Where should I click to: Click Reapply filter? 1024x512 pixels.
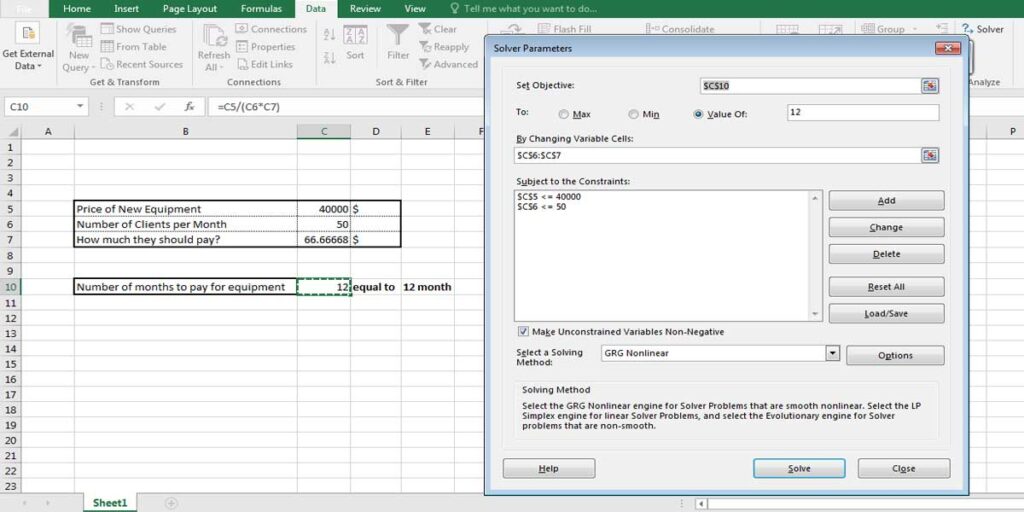[x=444, y=46]
